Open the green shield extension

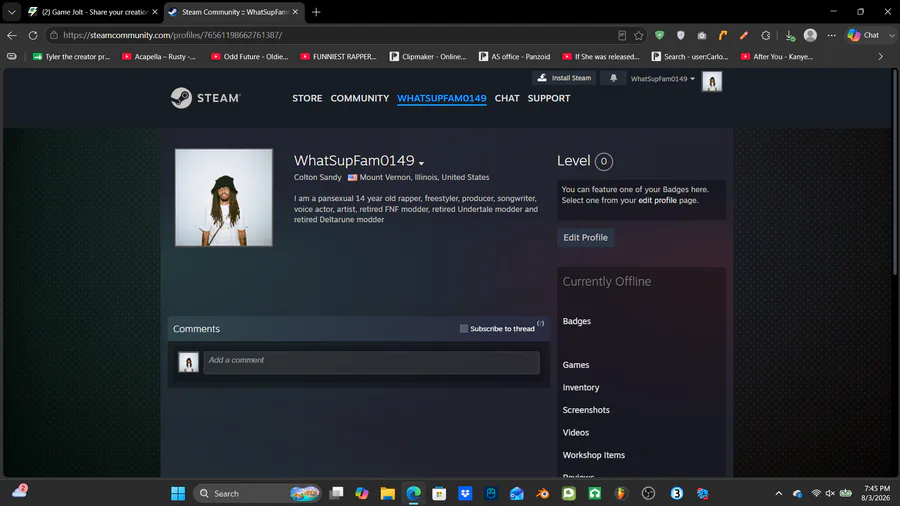click(660, 36)
